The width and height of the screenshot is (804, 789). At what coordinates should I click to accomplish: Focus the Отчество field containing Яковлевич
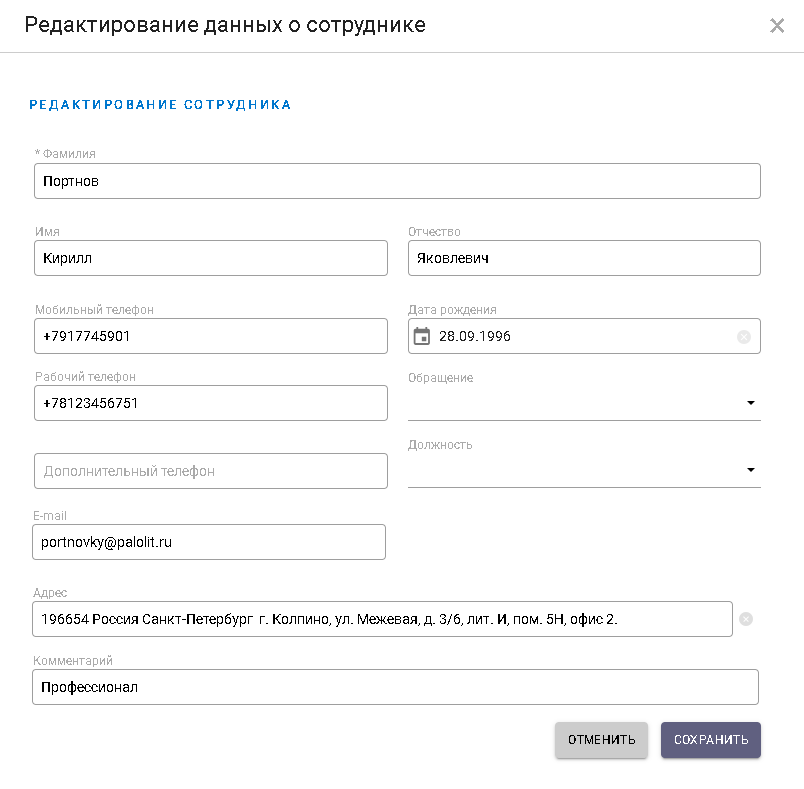click(584, 258)
